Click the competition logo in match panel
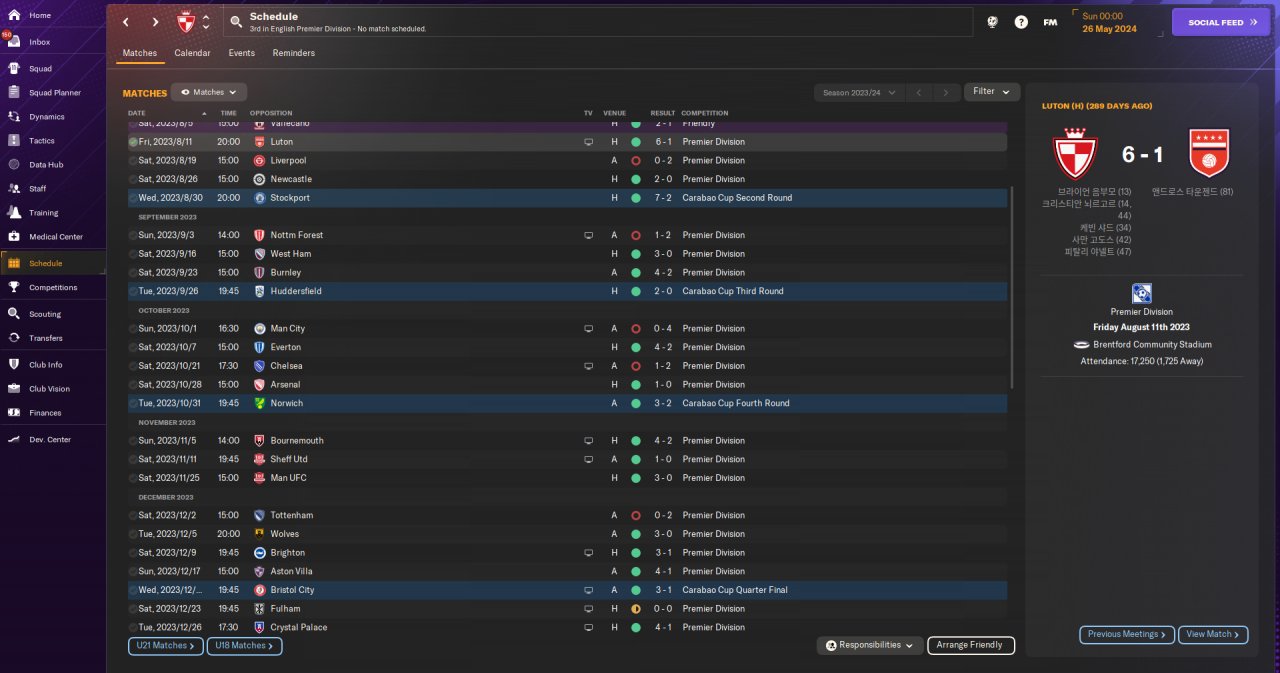Screen dimensions: 1280x673 tap(1142, 293)
